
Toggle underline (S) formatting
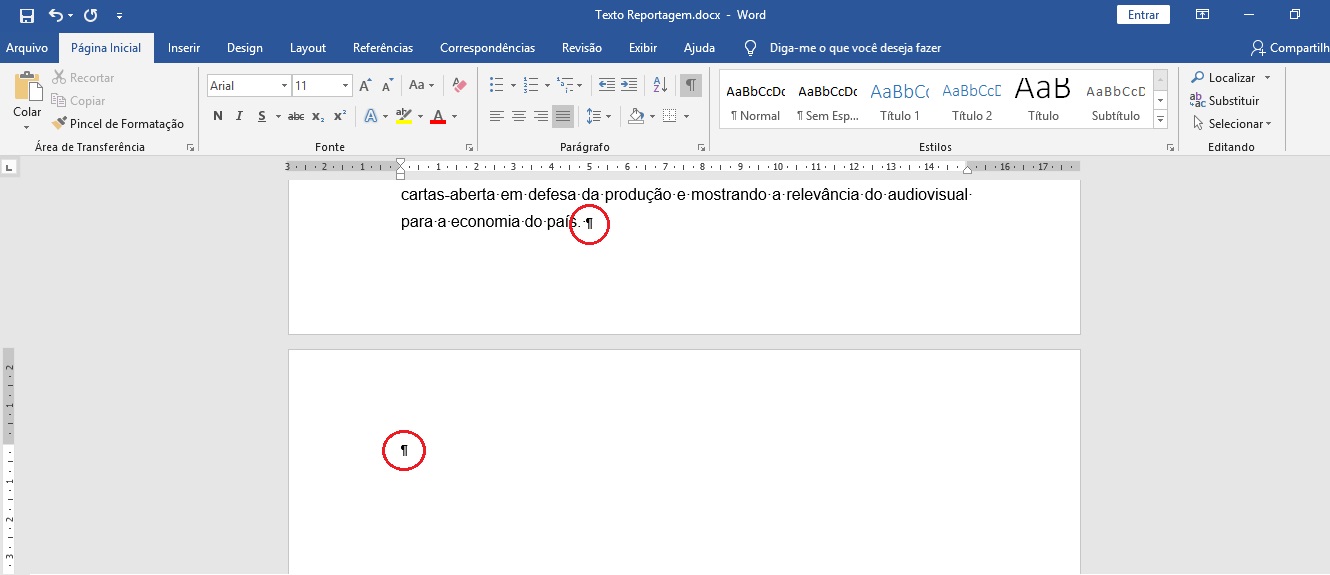261,117
